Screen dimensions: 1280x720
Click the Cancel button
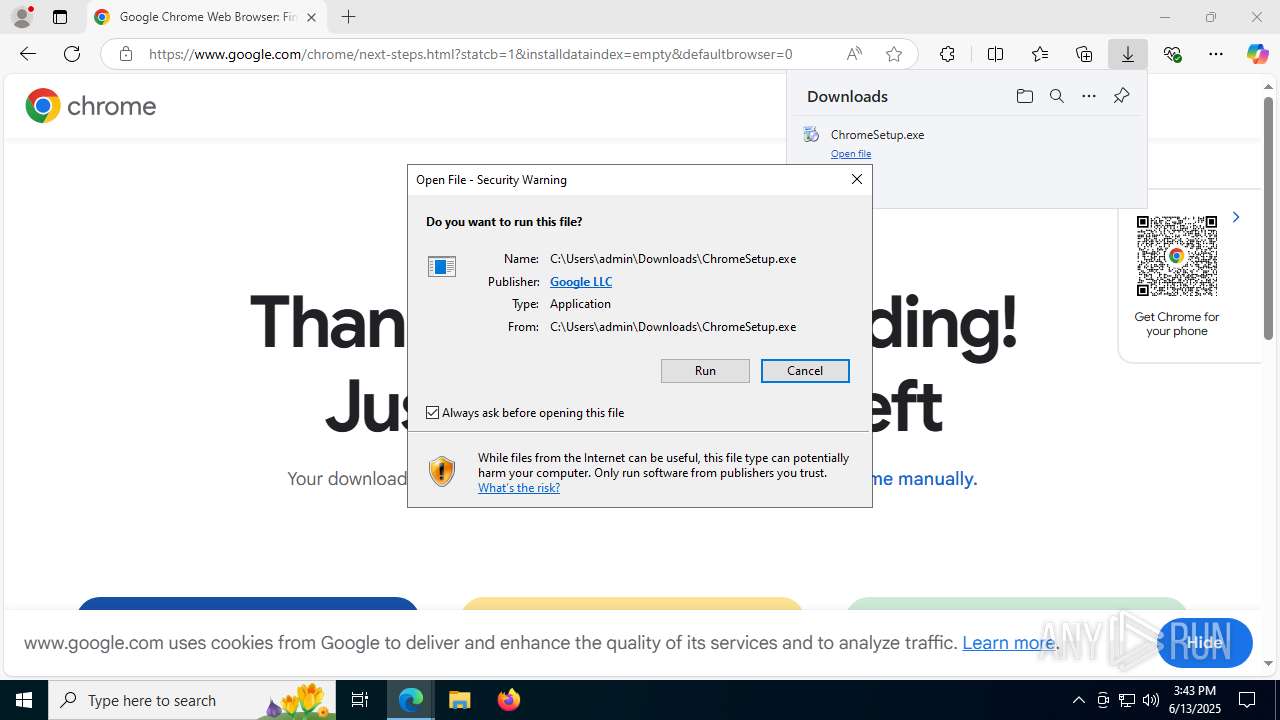tap(805, 371)
